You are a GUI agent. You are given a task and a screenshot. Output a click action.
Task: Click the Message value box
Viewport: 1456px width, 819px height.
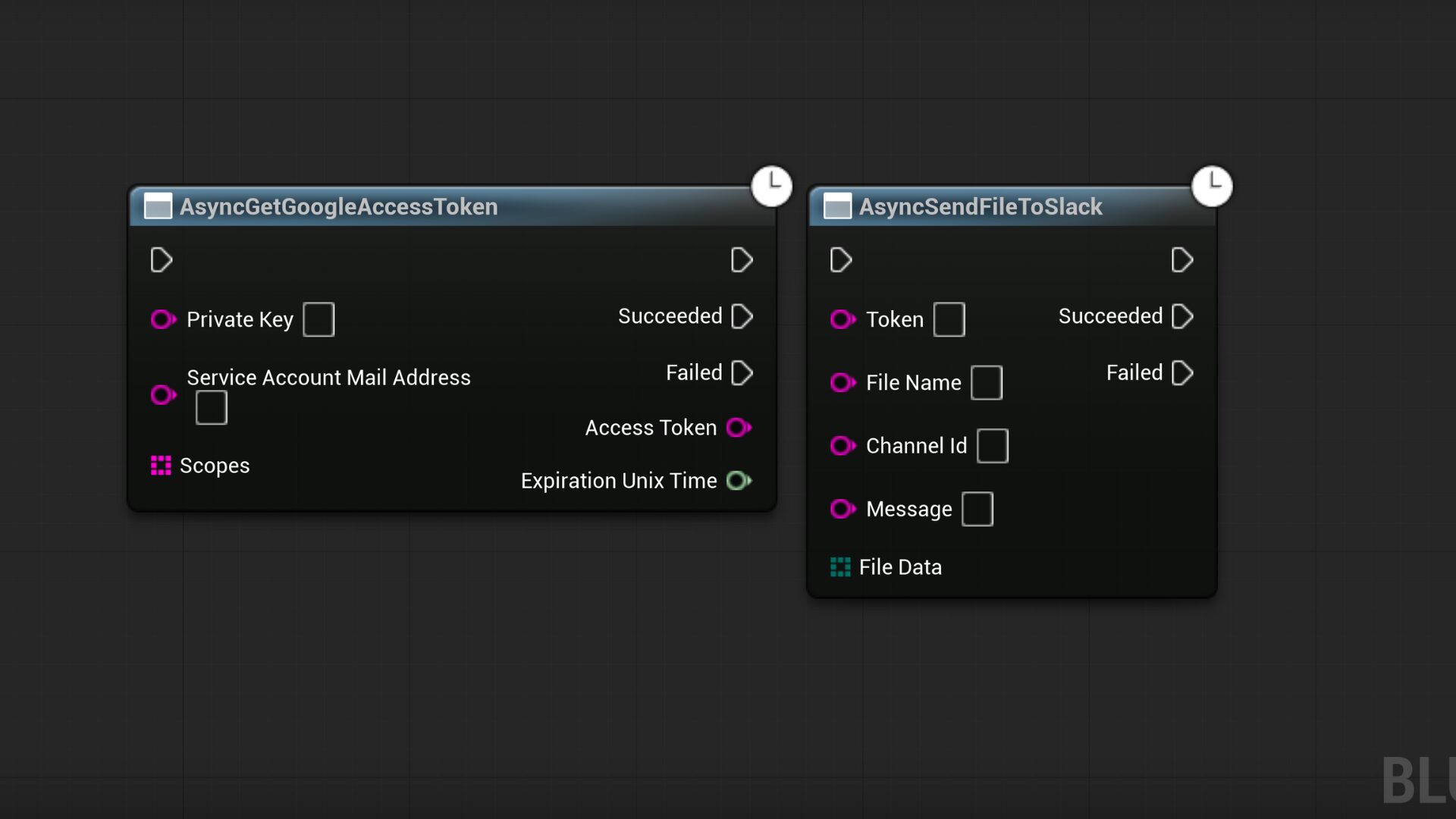click(x=977, y=508)
